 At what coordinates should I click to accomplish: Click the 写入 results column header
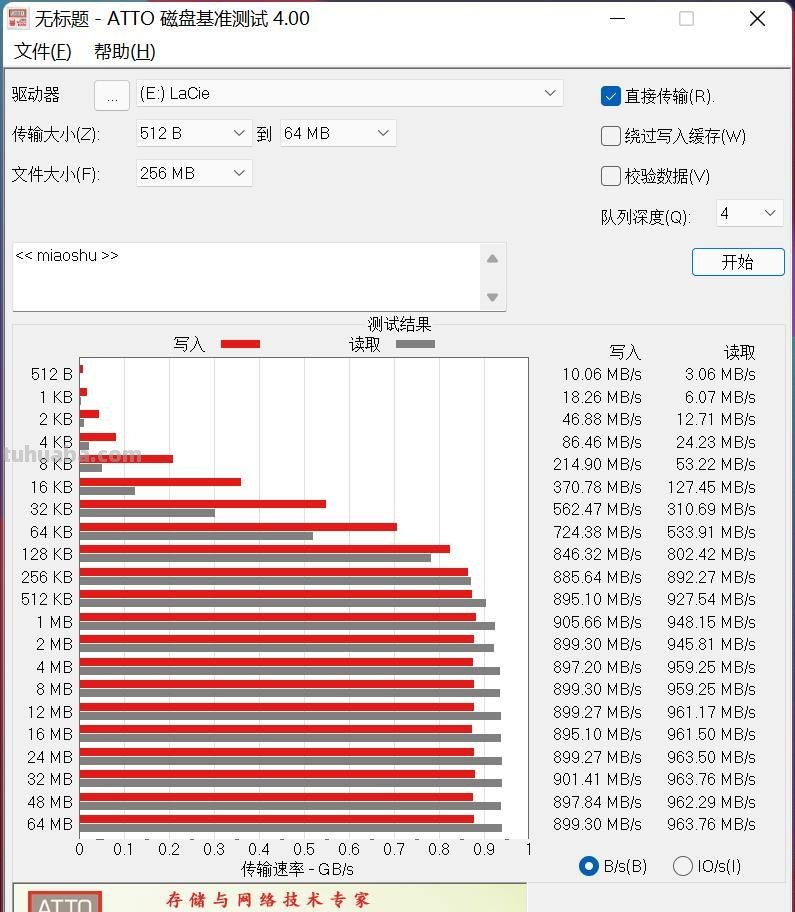point(625,352)
